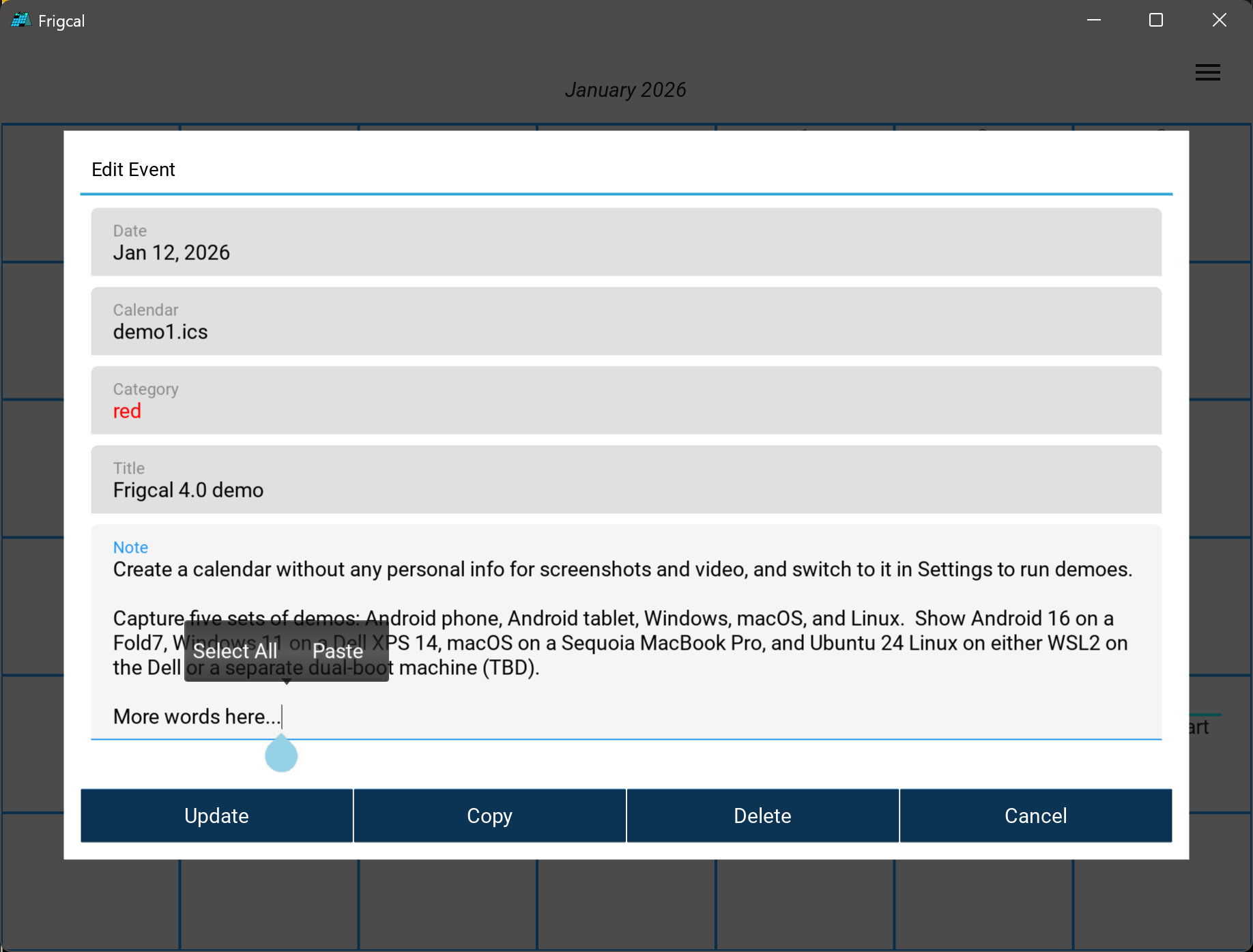
Task: Click the "More words here..." note line
Action: 197,717
